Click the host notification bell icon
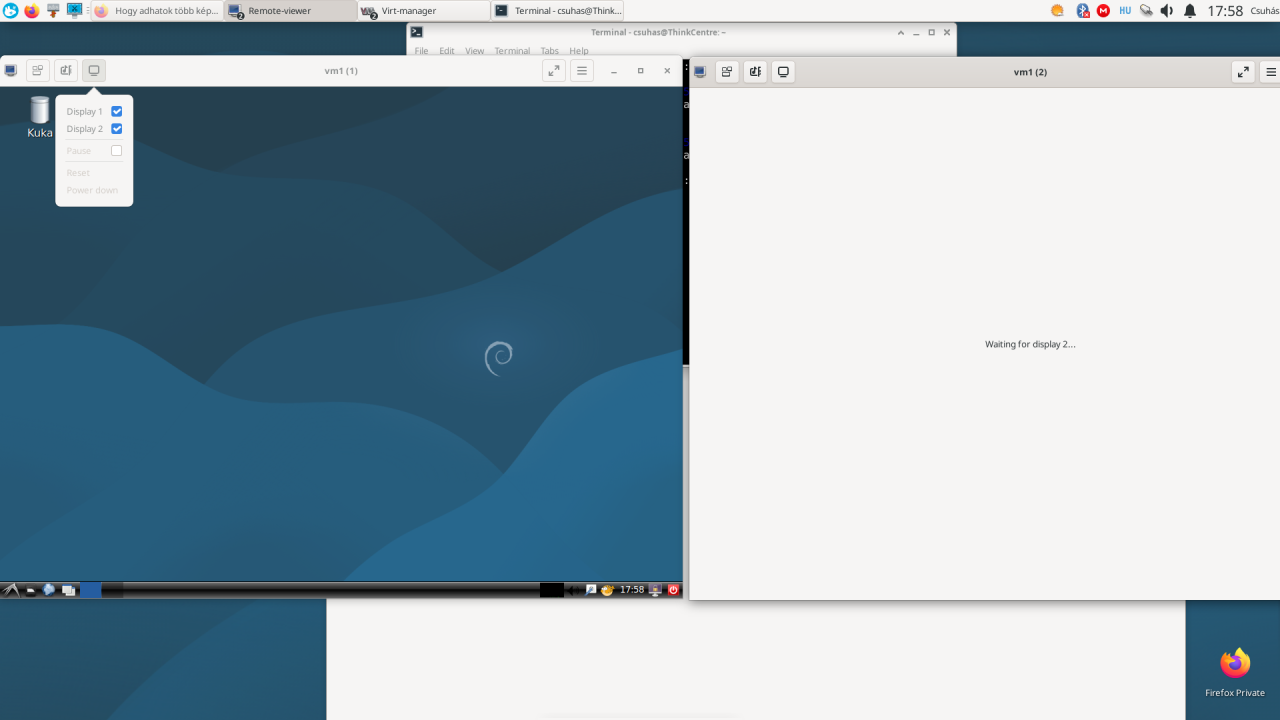 (x=1190, y=11)
